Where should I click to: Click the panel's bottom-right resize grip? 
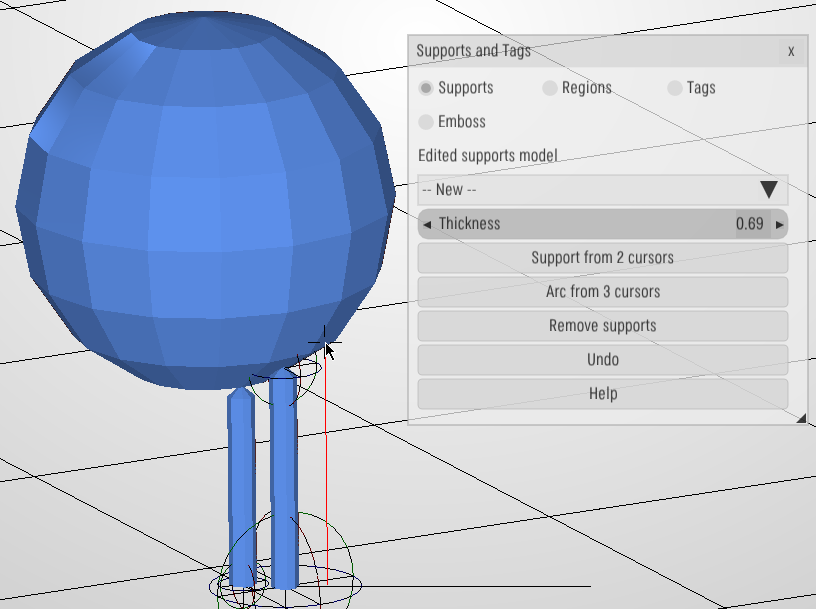(801, 419)
